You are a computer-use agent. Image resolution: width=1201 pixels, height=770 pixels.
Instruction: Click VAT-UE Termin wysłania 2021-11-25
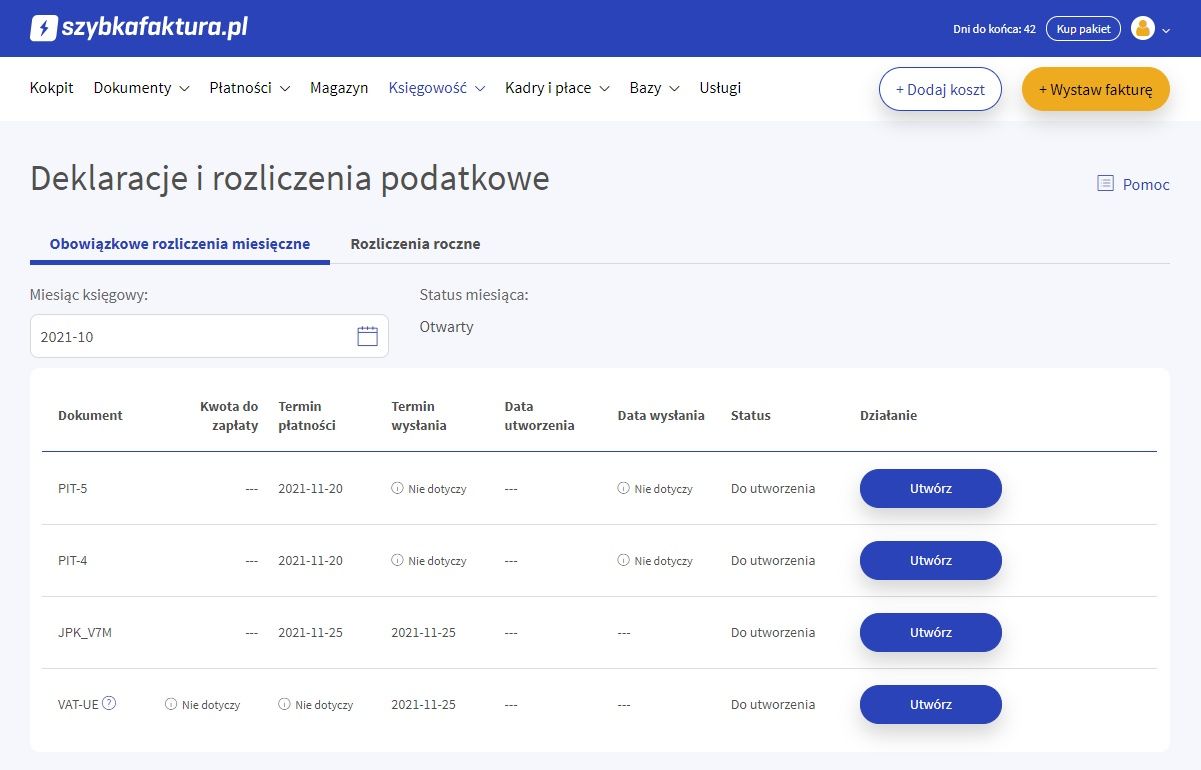(x=423, y=705)
